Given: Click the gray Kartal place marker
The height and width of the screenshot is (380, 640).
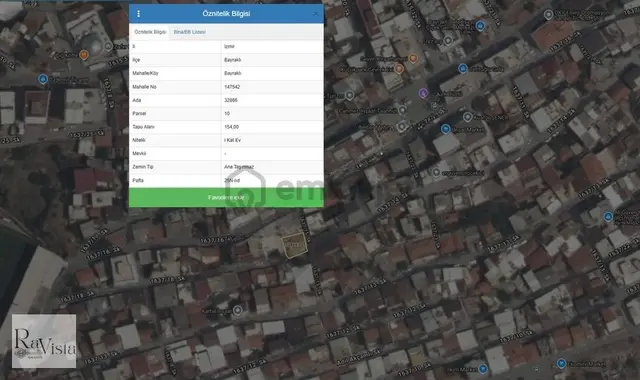Looking at the screenshot, I should [238, 311].
